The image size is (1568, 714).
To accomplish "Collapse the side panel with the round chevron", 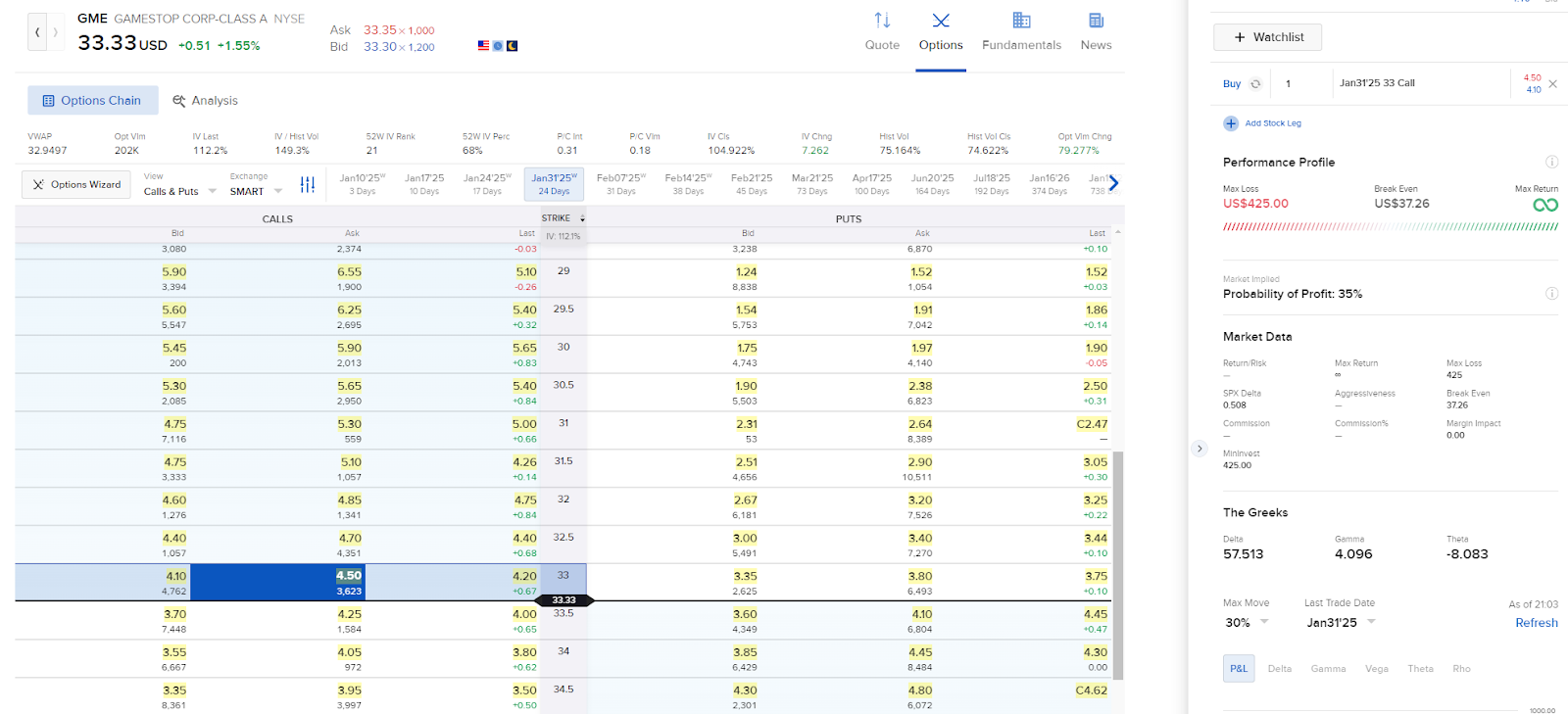I will (x=1200, y=449).
